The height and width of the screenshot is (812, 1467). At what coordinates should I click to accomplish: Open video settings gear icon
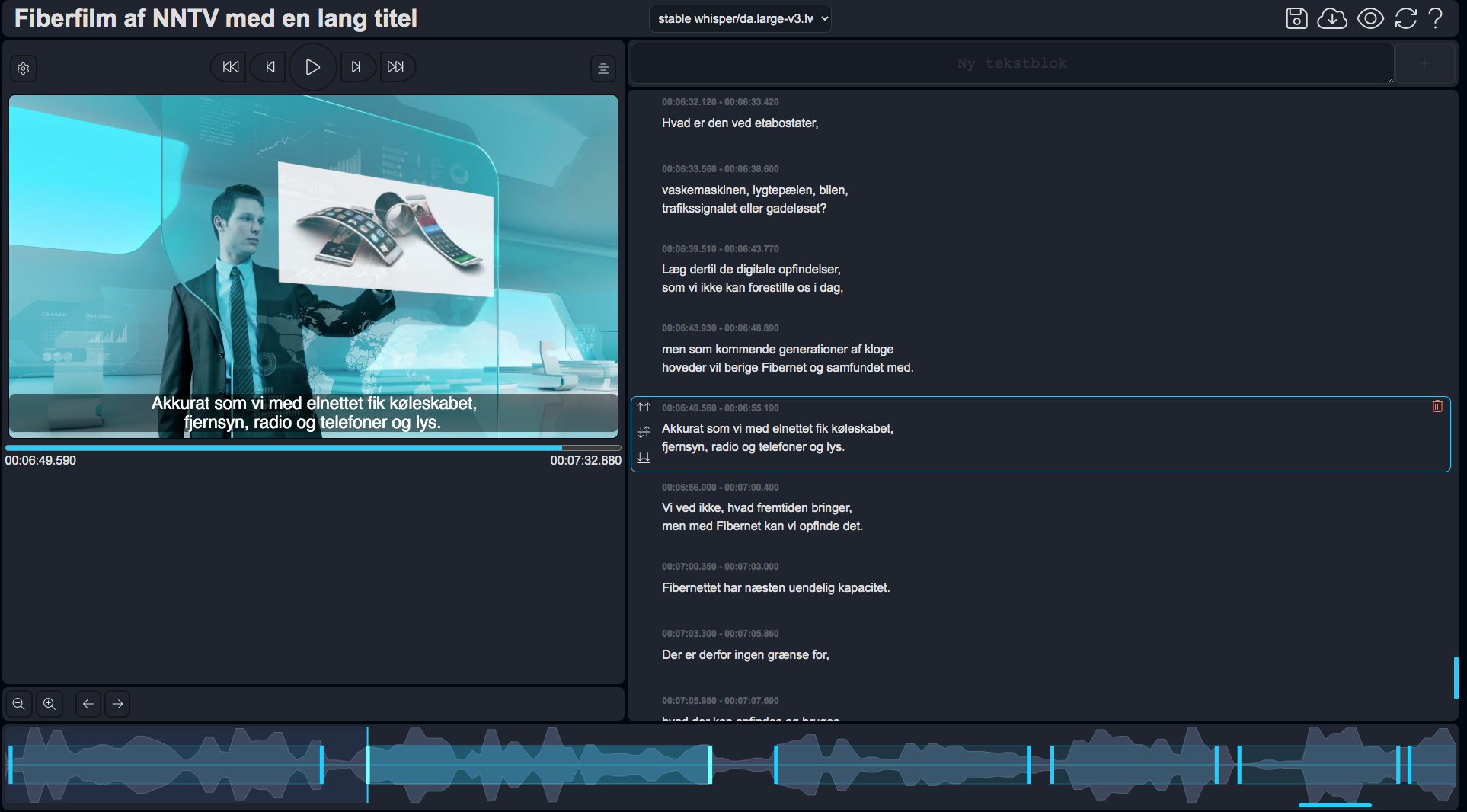click(24, 69)
